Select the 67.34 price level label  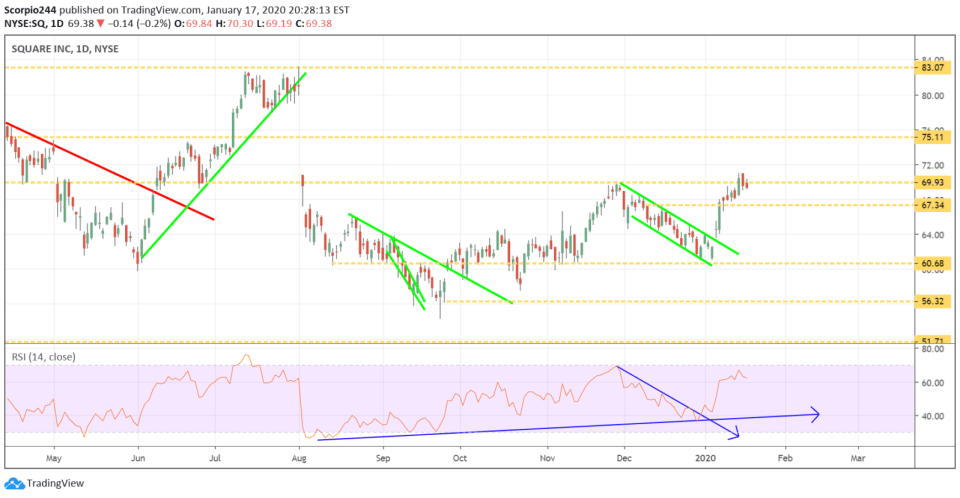click(x=932, y=205)
